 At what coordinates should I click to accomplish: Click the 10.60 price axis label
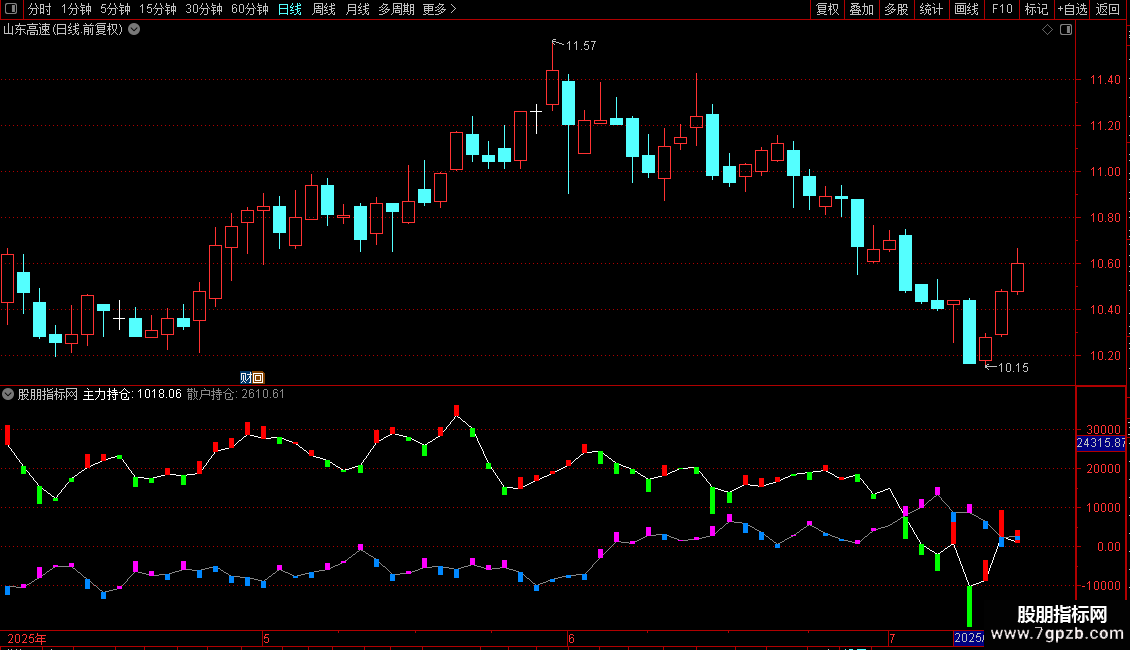[1105, 264]
